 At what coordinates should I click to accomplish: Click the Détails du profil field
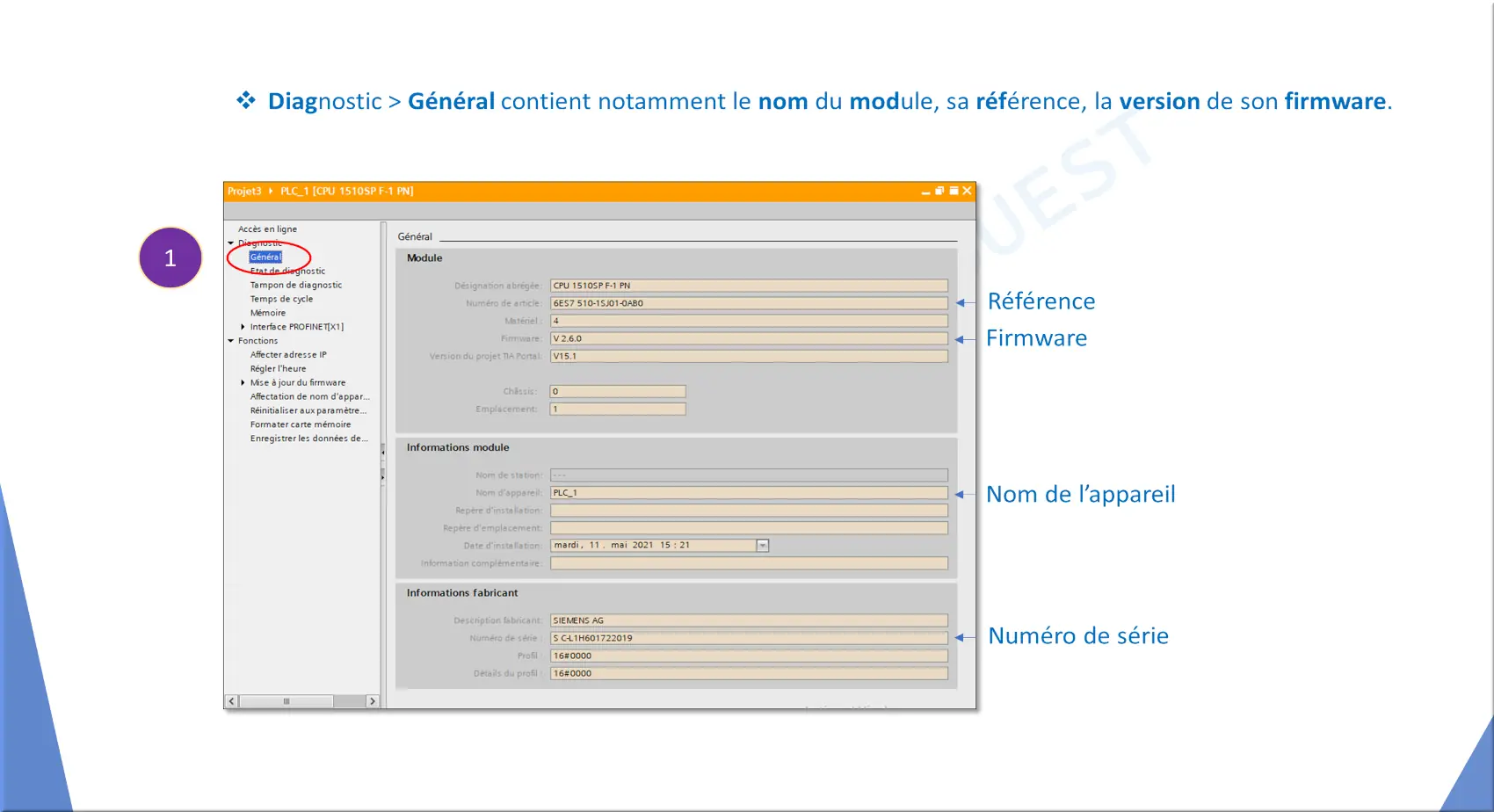[749, 673]
